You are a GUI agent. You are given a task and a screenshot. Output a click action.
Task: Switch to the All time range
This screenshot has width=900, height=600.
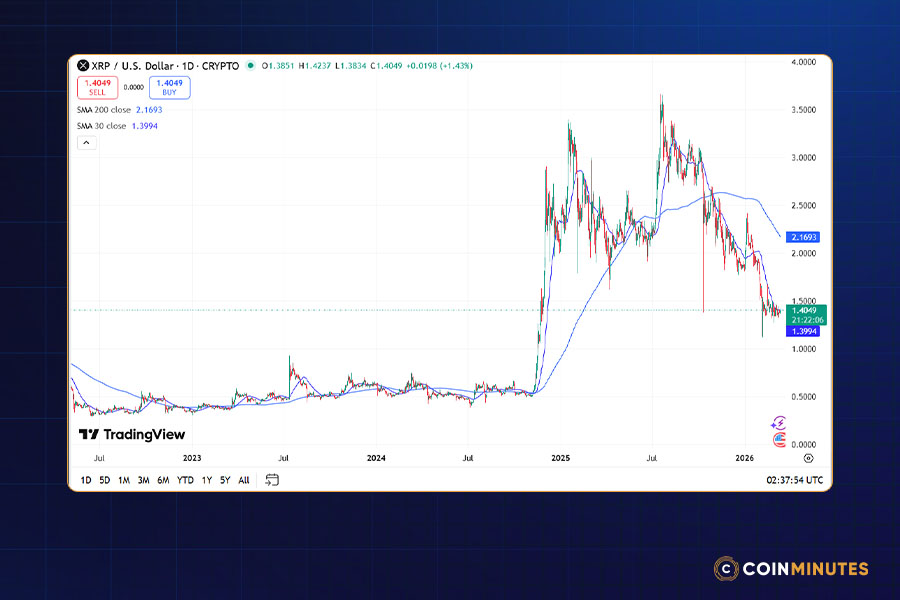[244, 480]
